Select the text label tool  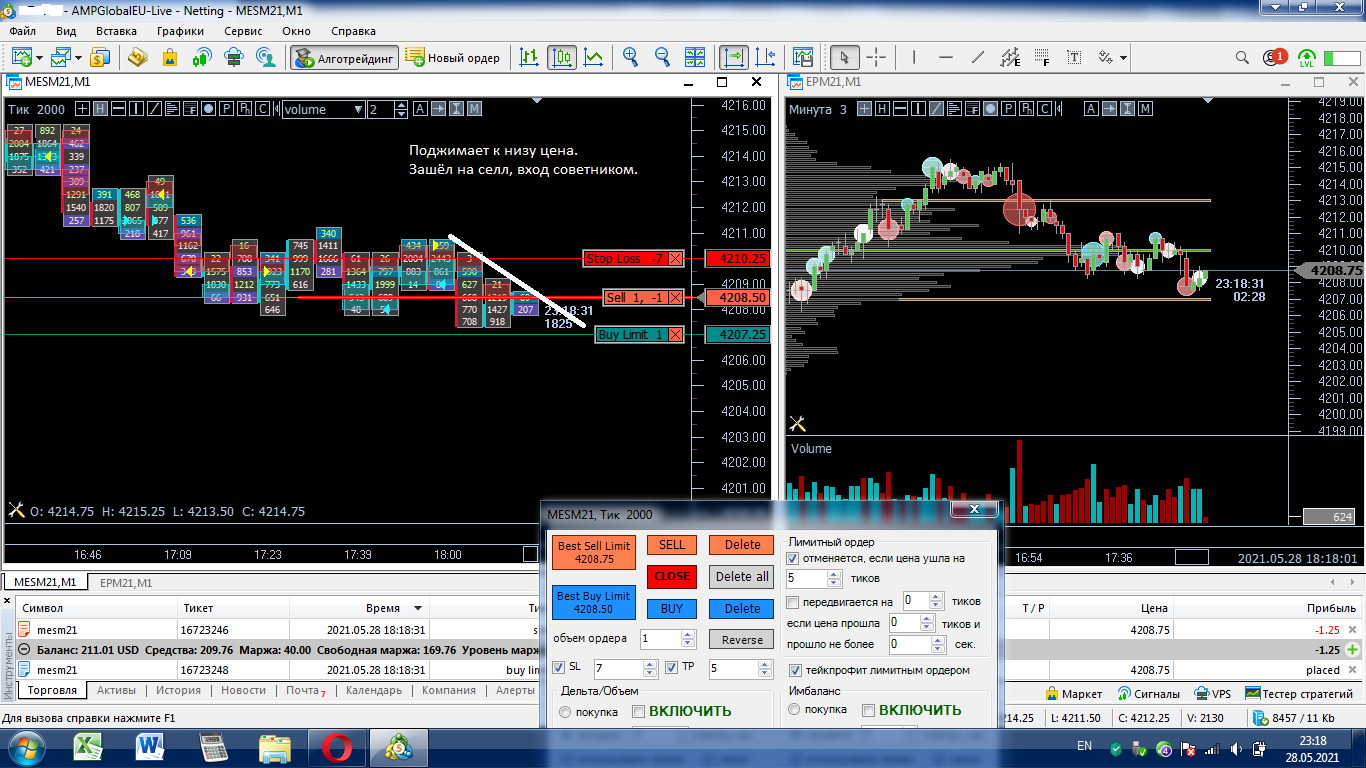[1074, 57]
